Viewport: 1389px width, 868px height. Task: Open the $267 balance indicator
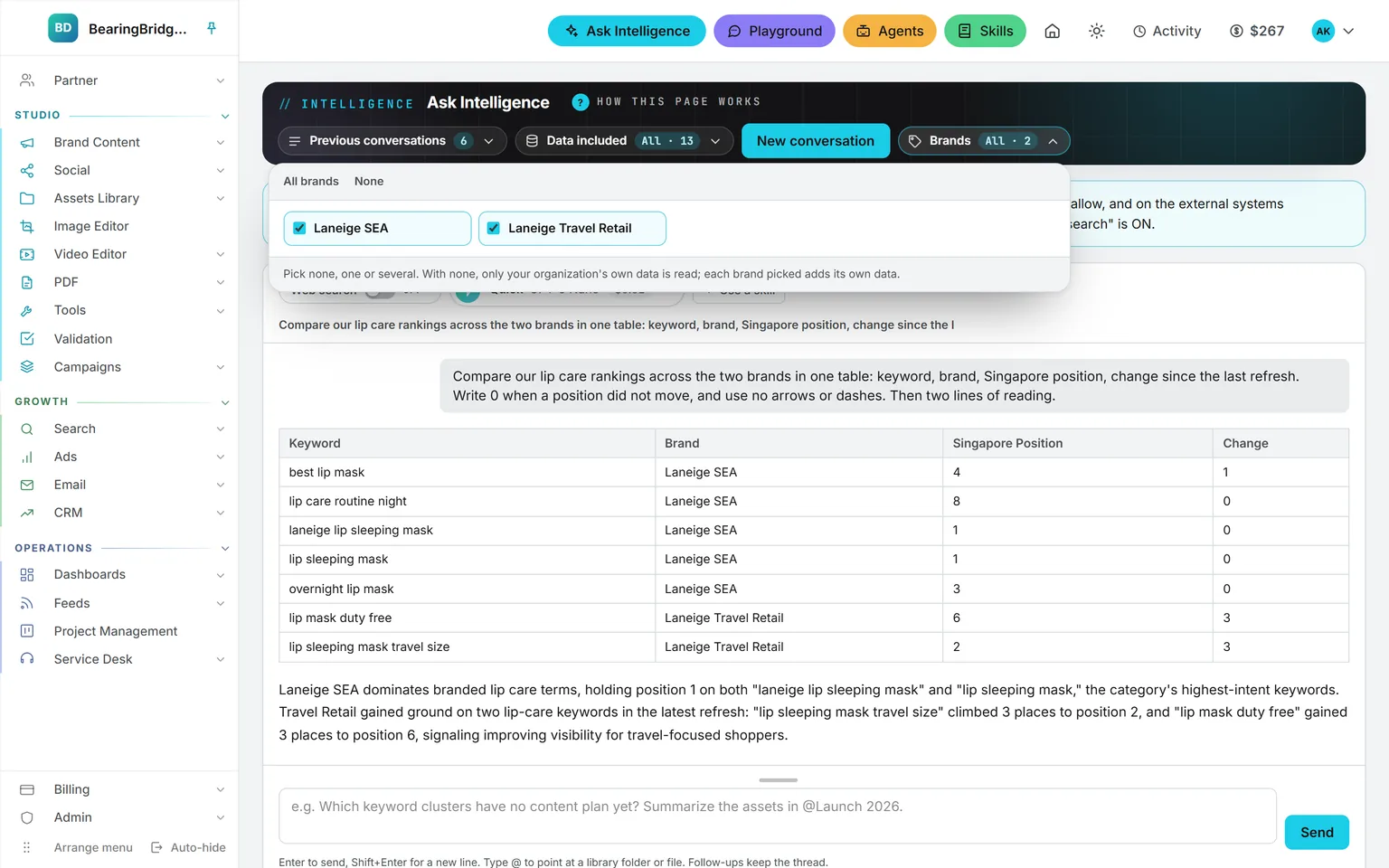click(x=1257, y=31)
